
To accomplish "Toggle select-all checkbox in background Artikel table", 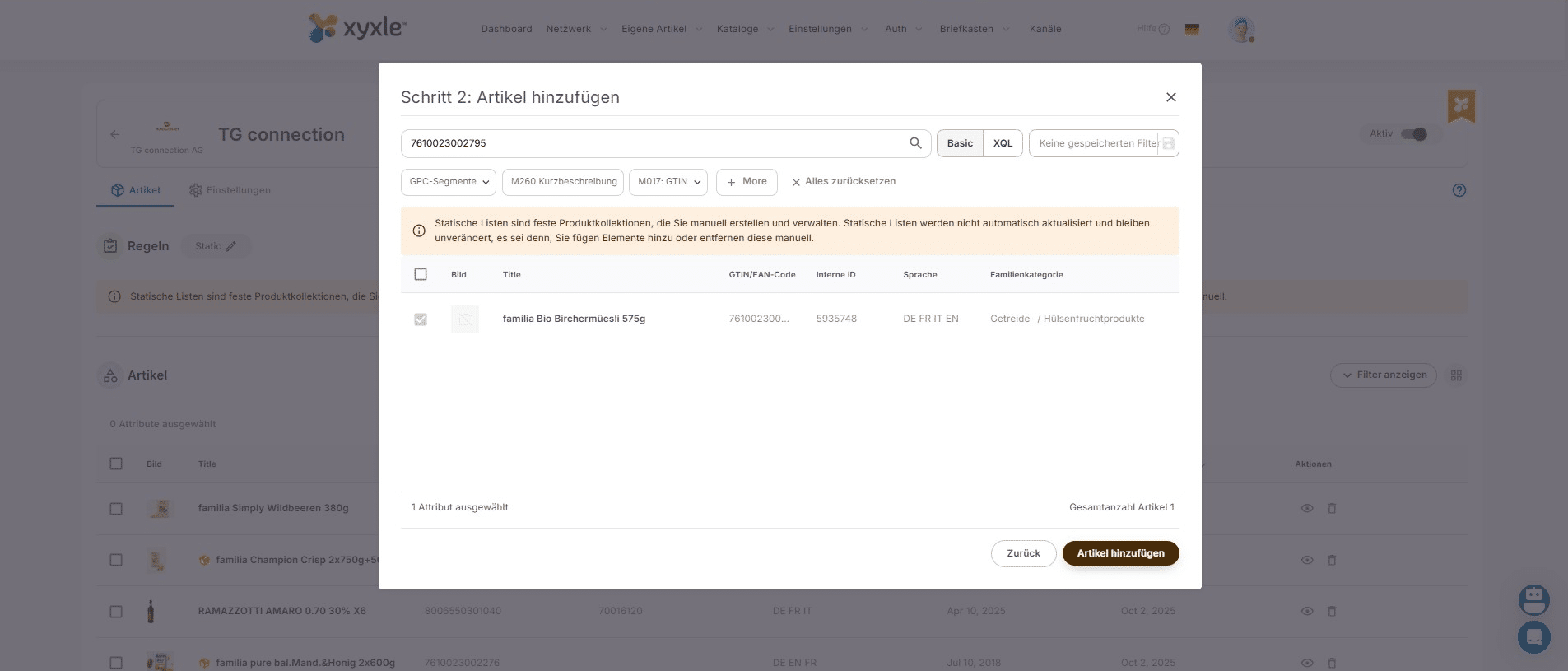I will point(116,464).
